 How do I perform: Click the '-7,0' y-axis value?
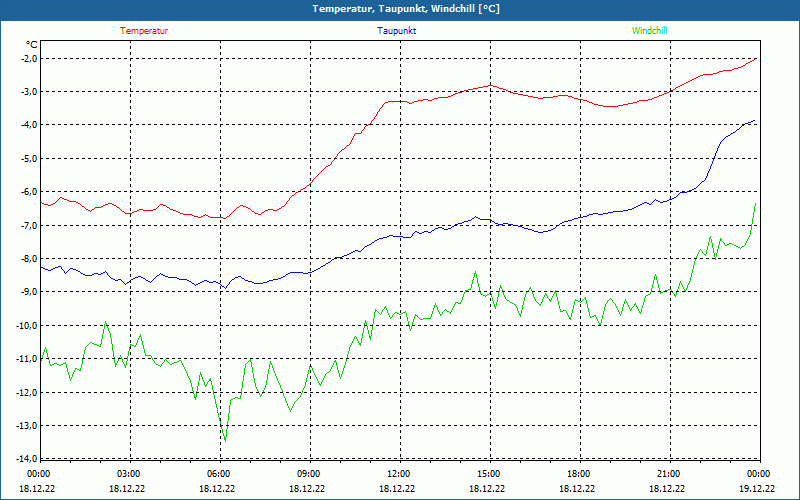click(x=29, y=226)
